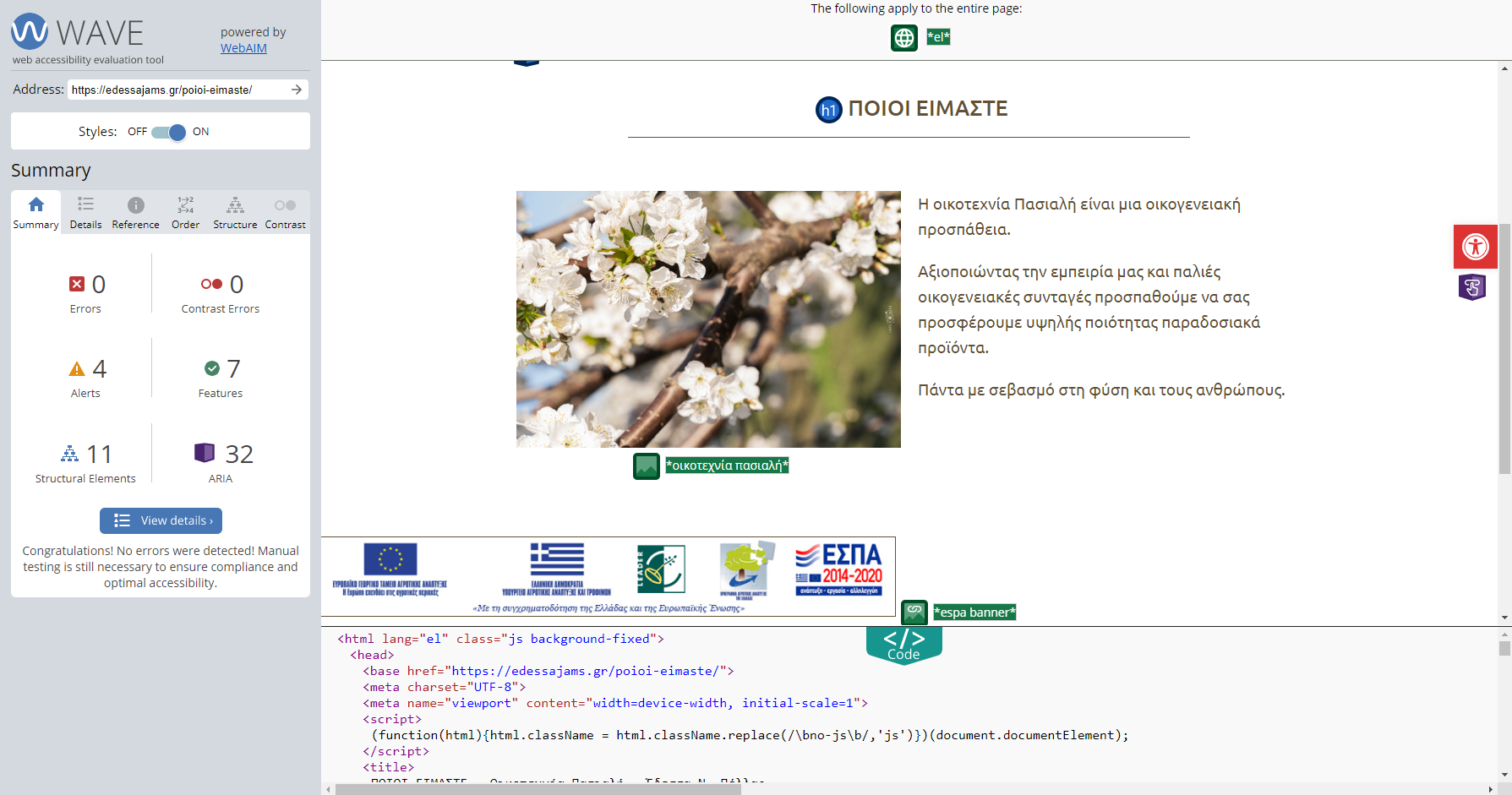Open the Structure tab
The image size is (1512, 795).
pos(234,211)
